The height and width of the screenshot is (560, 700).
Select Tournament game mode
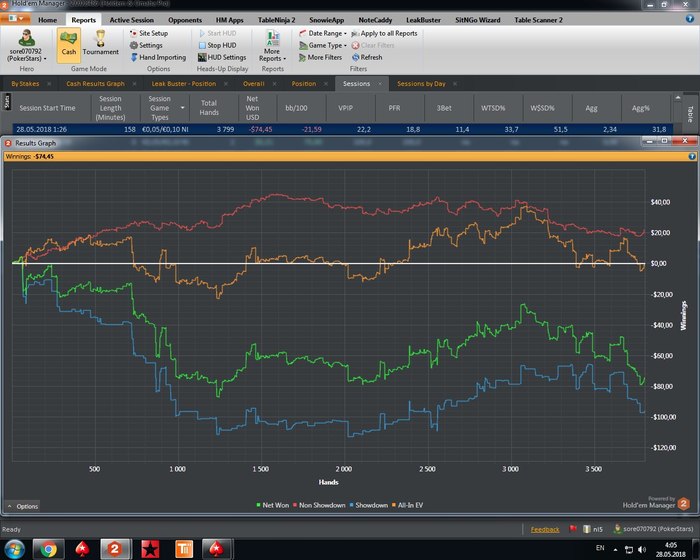(100, 43)
